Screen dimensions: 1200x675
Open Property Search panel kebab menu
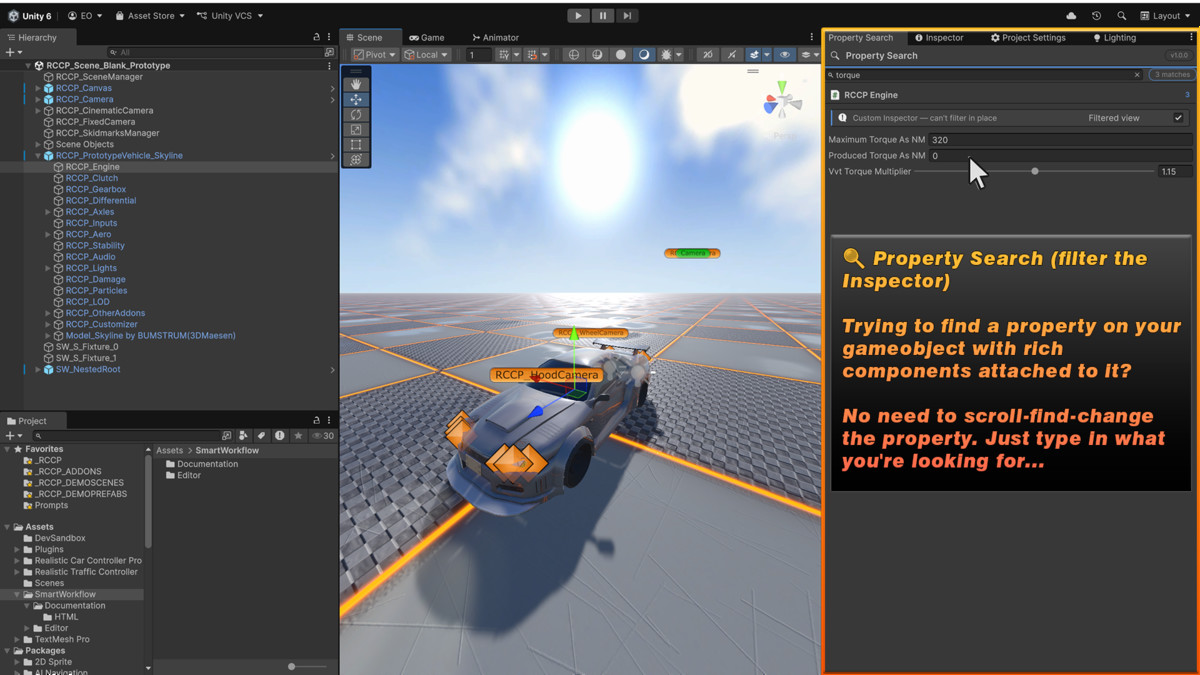tap(1191, 37)
